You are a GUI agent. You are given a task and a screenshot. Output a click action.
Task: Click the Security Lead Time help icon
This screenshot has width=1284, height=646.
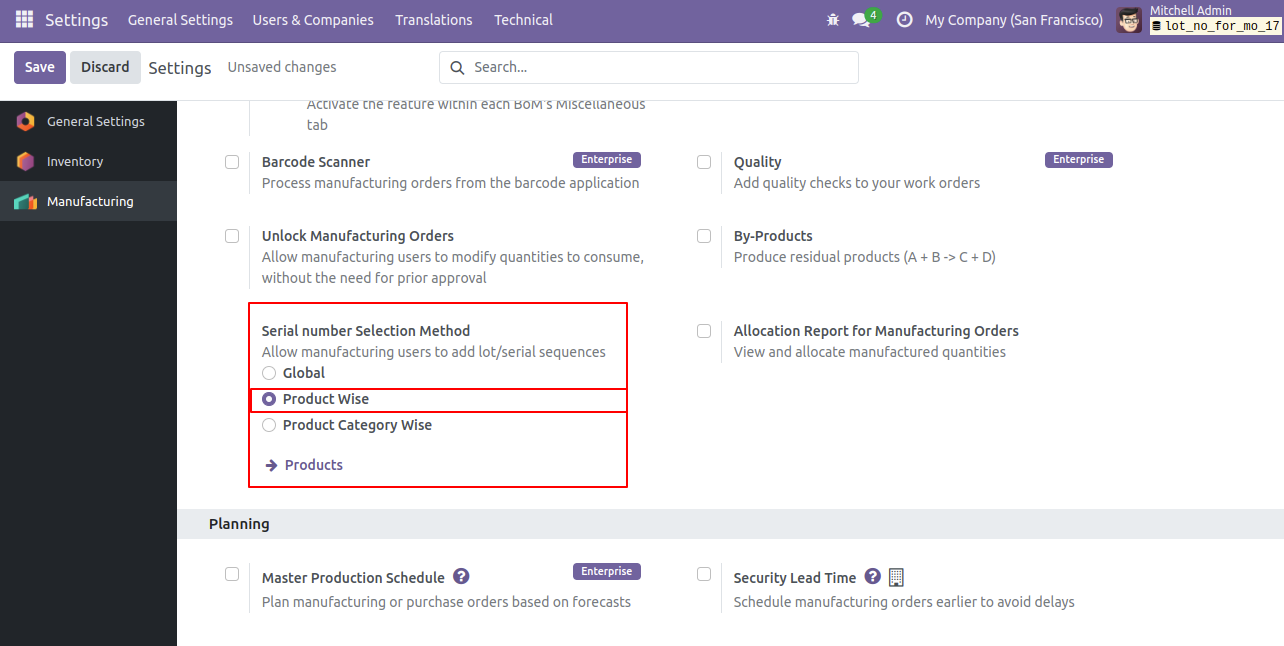pos(873,576)
